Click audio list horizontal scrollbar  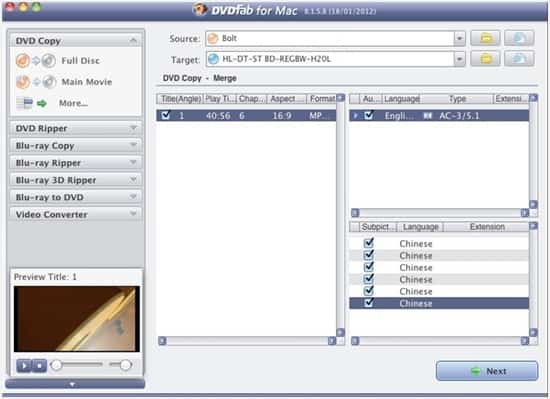click(x=440, y=213)
